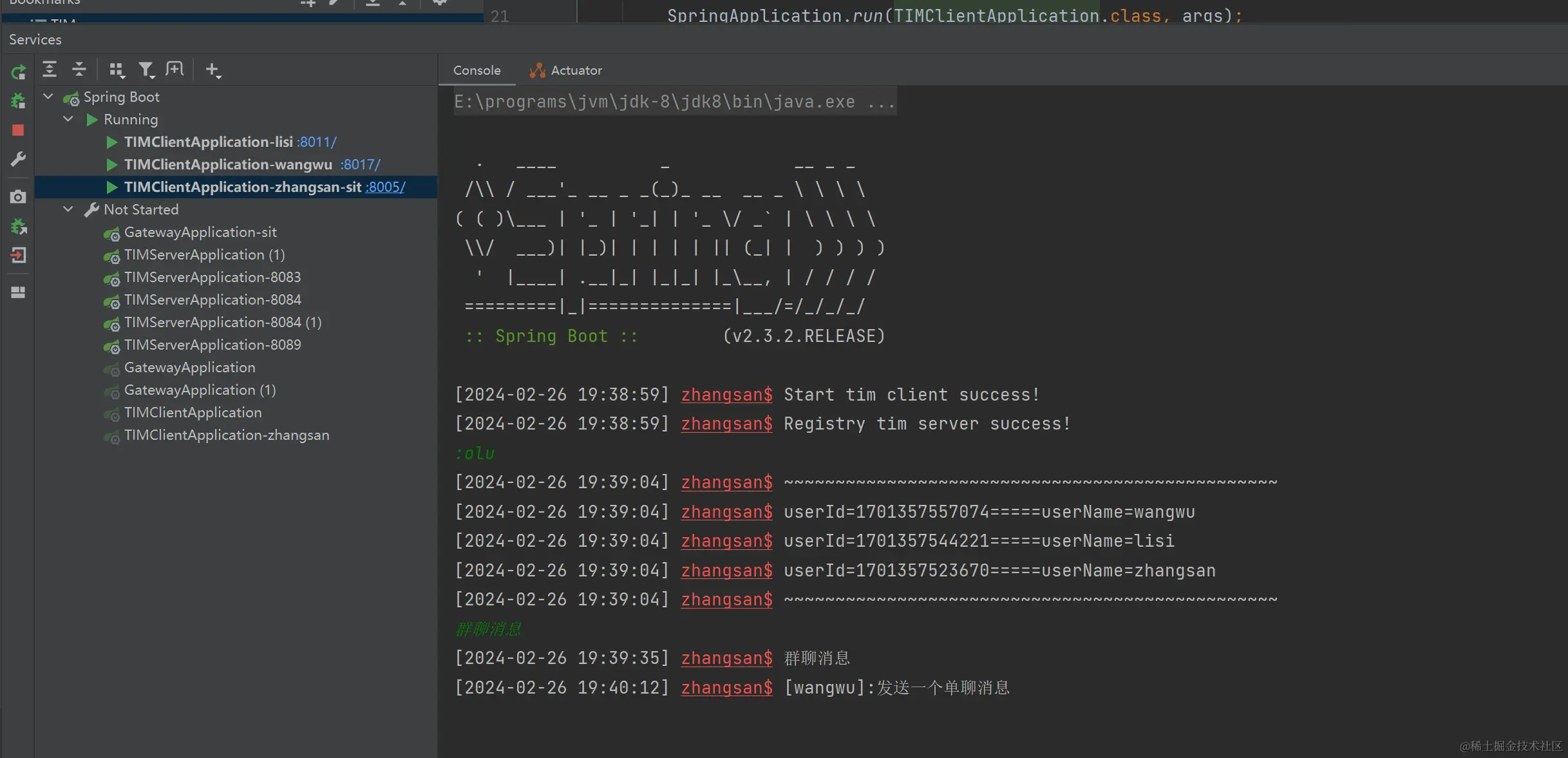The width and height of the screenshot is (1568, 758).
Task: Select GatewayApplication-sit configuration
Action: [x=200, y=232]
